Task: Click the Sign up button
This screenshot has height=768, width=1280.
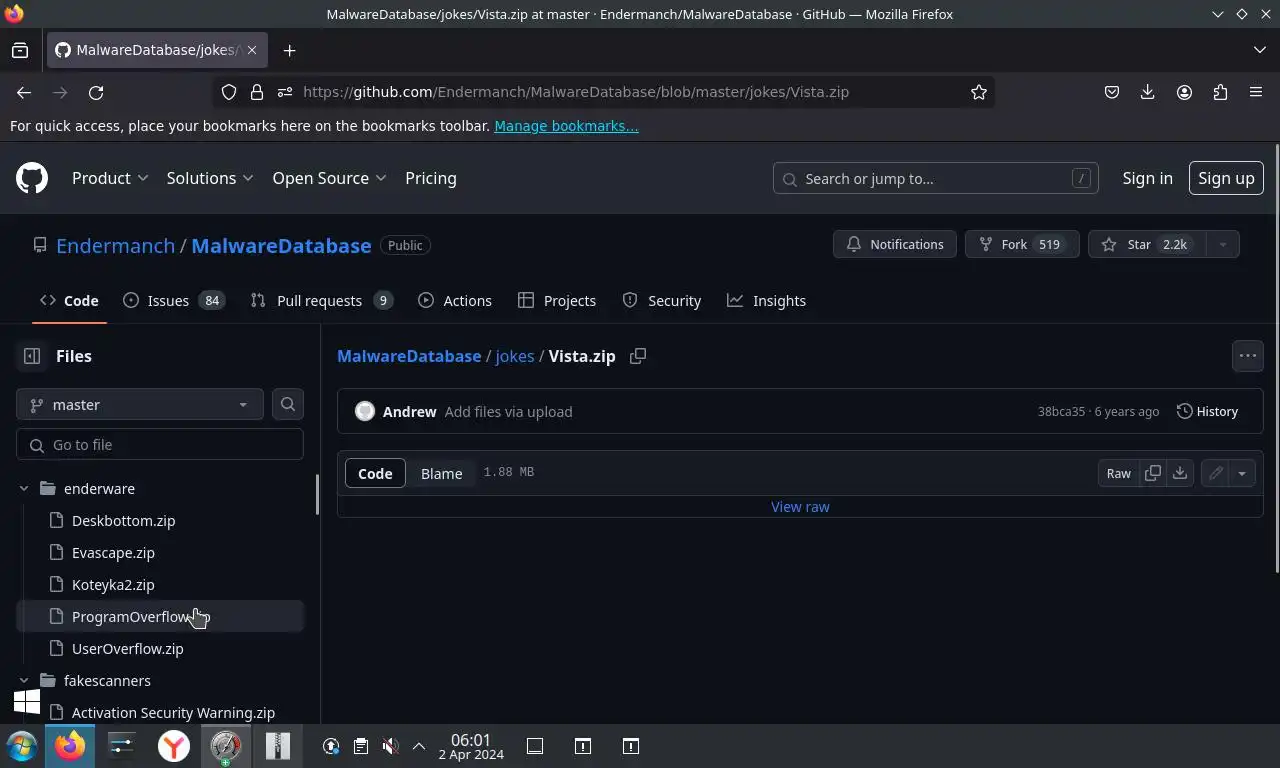Action: click(x=1226, y=178)
